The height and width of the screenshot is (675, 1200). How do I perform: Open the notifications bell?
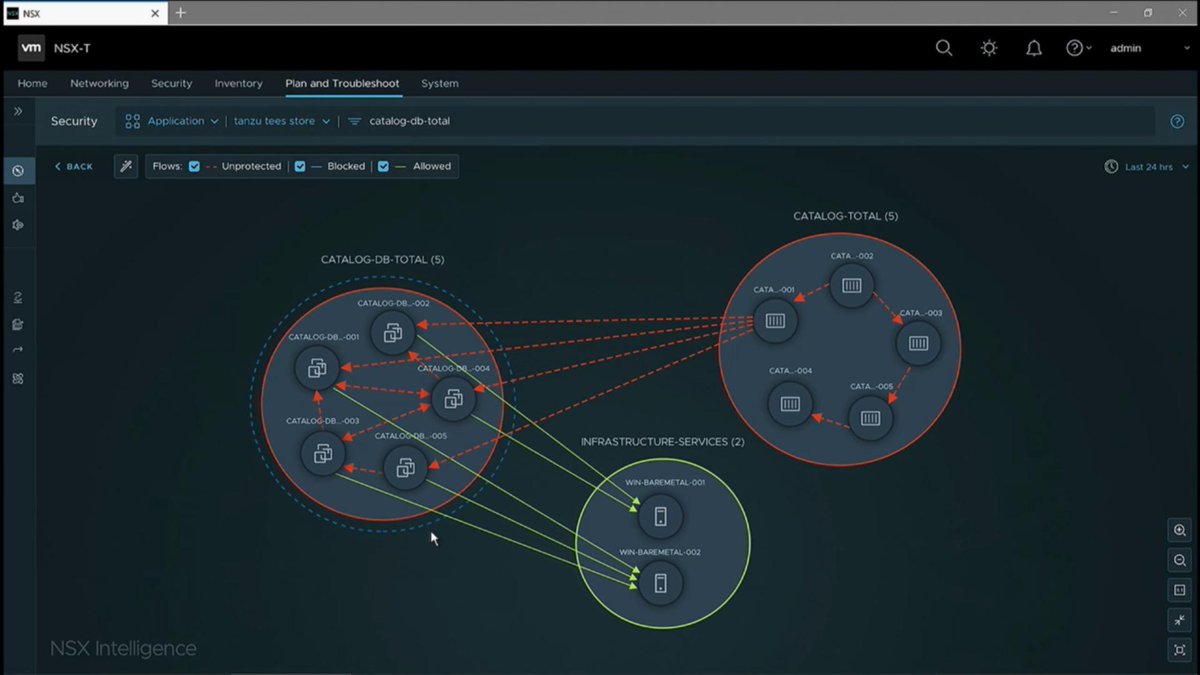pyautogui.click(x=1034, y=48)
